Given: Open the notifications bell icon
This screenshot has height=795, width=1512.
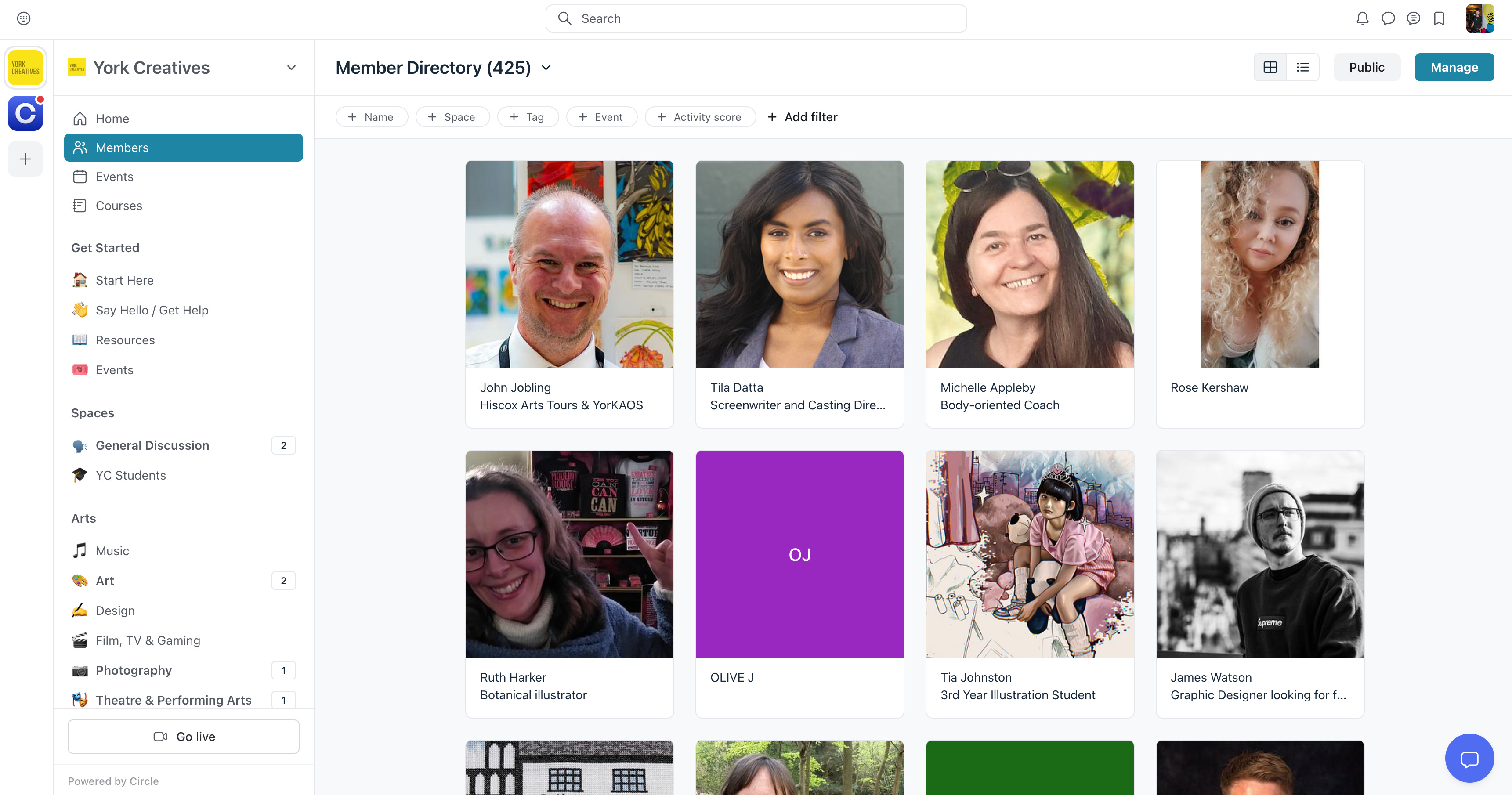Looking at the screenshot, I should (1362, 19).
